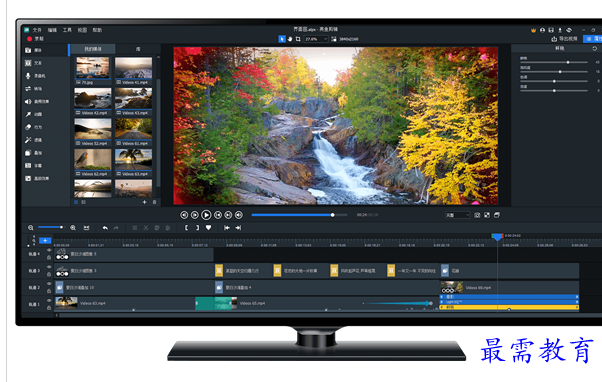Take a snapshot of the preview with the camera icon

click(x=477, y=215)
